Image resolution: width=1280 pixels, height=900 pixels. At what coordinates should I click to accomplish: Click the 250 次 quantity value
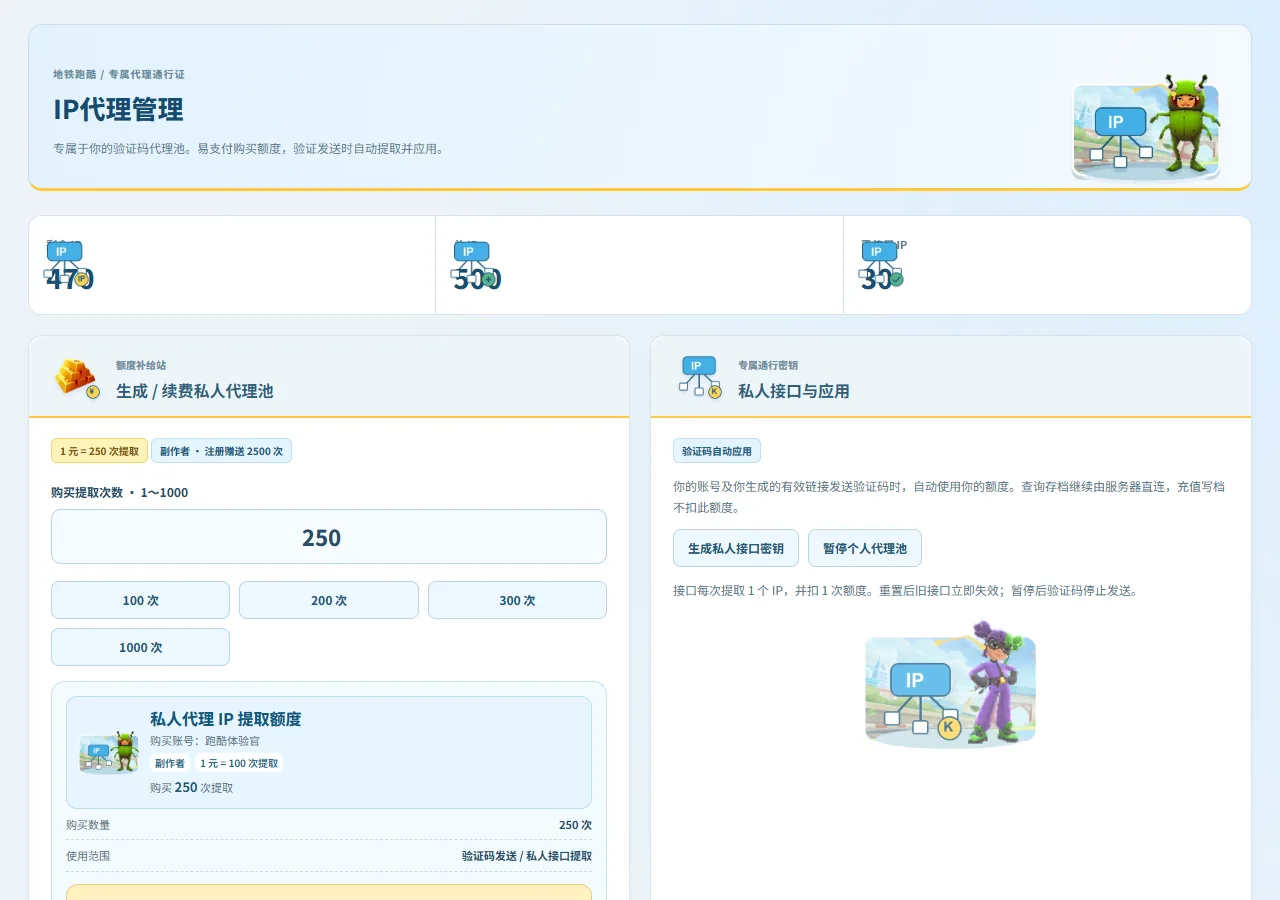coord(575,825)
